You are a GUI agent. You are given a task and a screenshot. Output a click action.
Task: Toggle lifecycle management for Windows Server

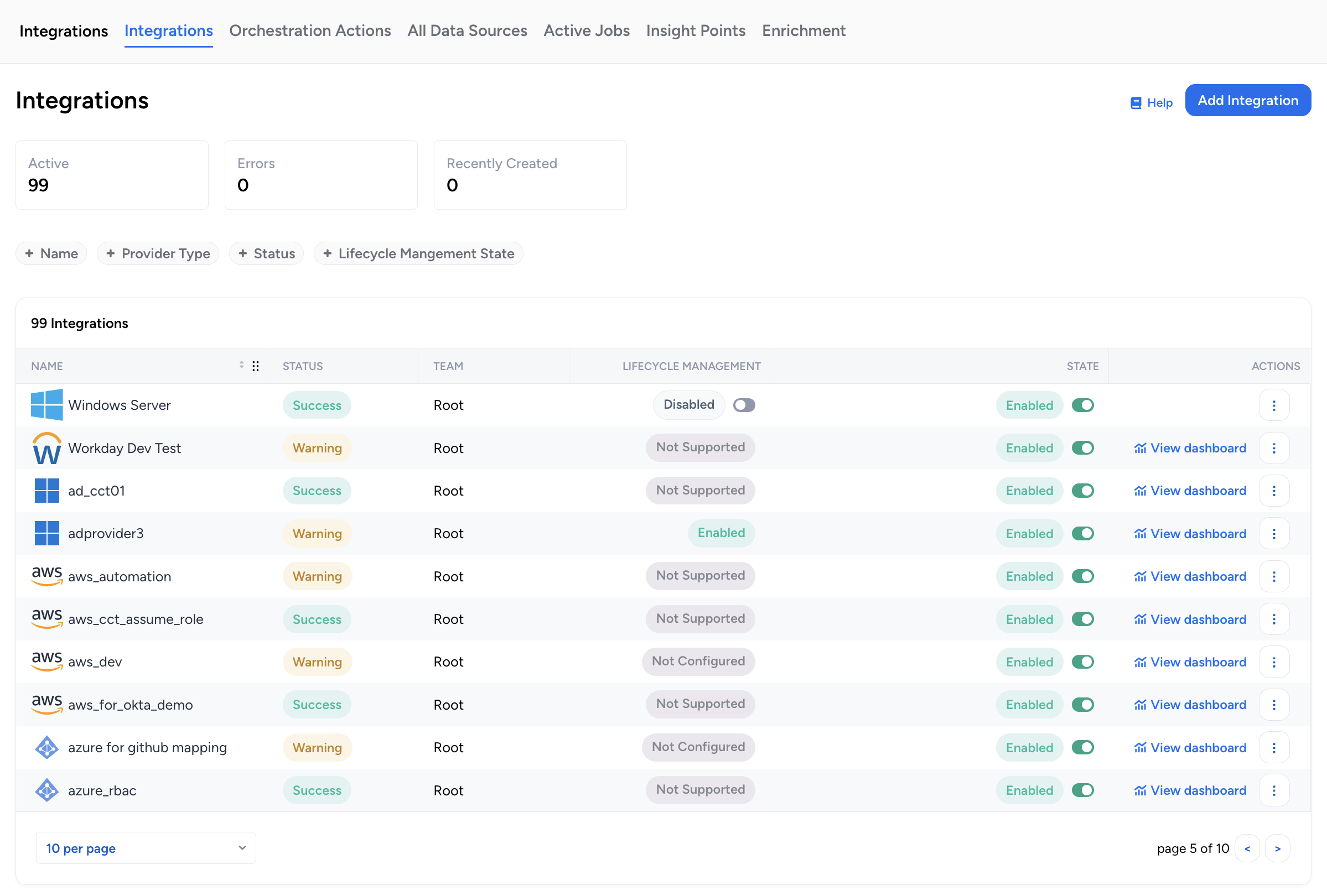coord(744,405)
